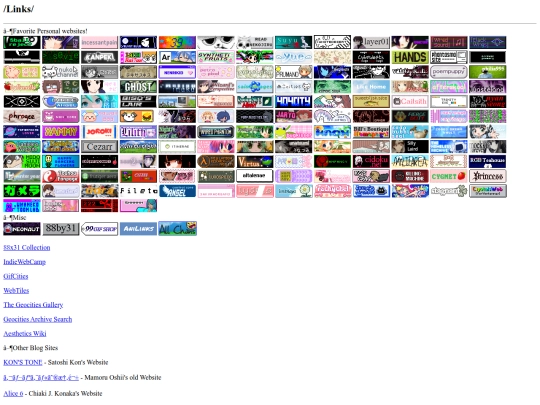Click the Virtua badge
Screen dimensions: 540x405
pos(255,161)
